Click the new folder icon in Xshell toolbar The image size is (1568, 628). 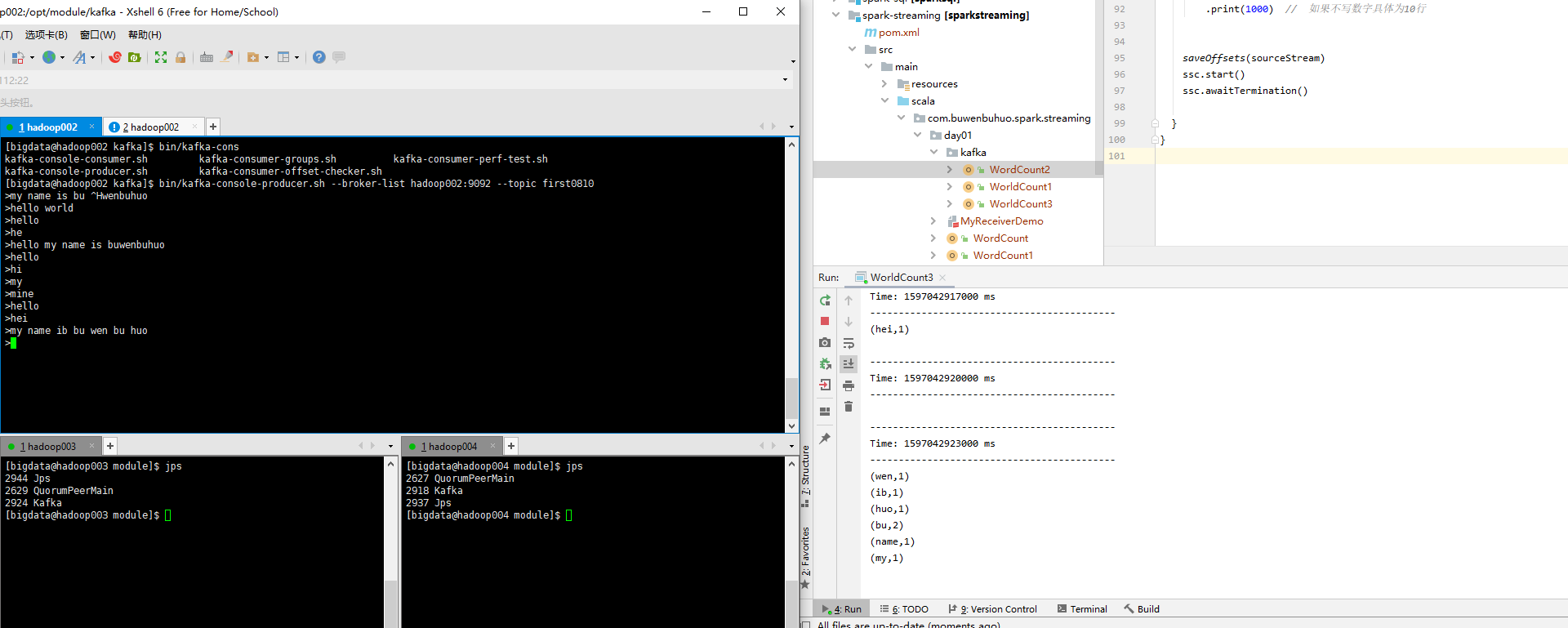(253, 57)
